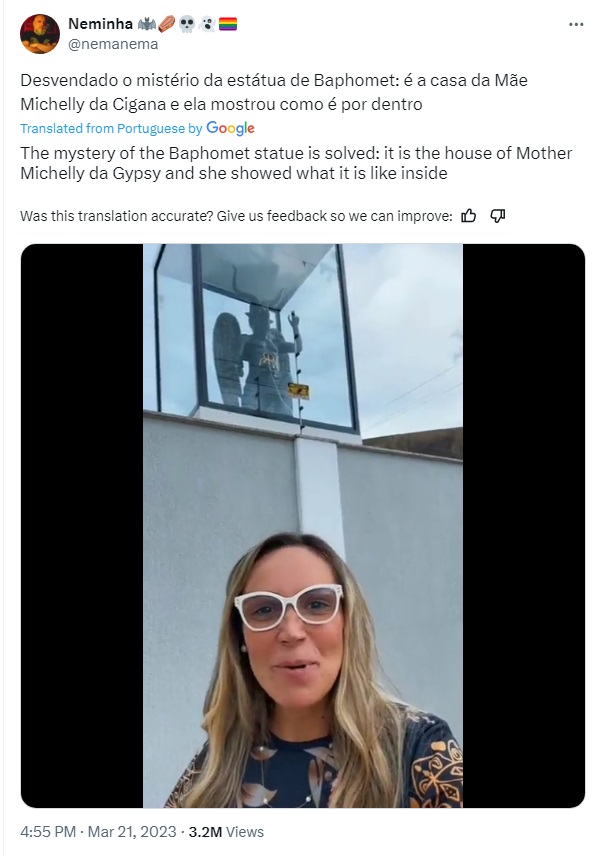View the 3.2M Views count

click(226, 832)
